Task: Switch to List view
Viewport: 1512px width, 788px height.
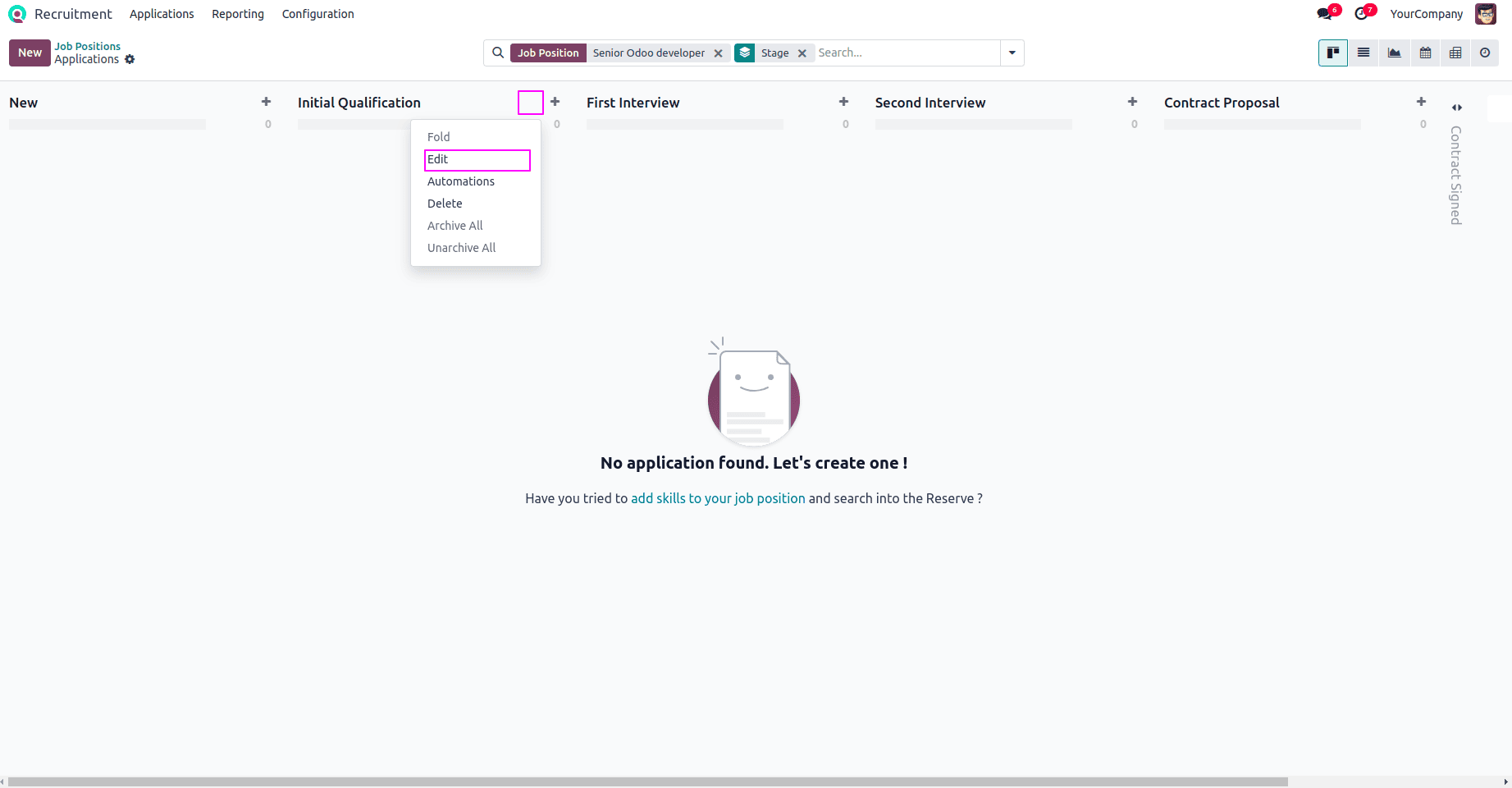Action: pos(1364,53)
